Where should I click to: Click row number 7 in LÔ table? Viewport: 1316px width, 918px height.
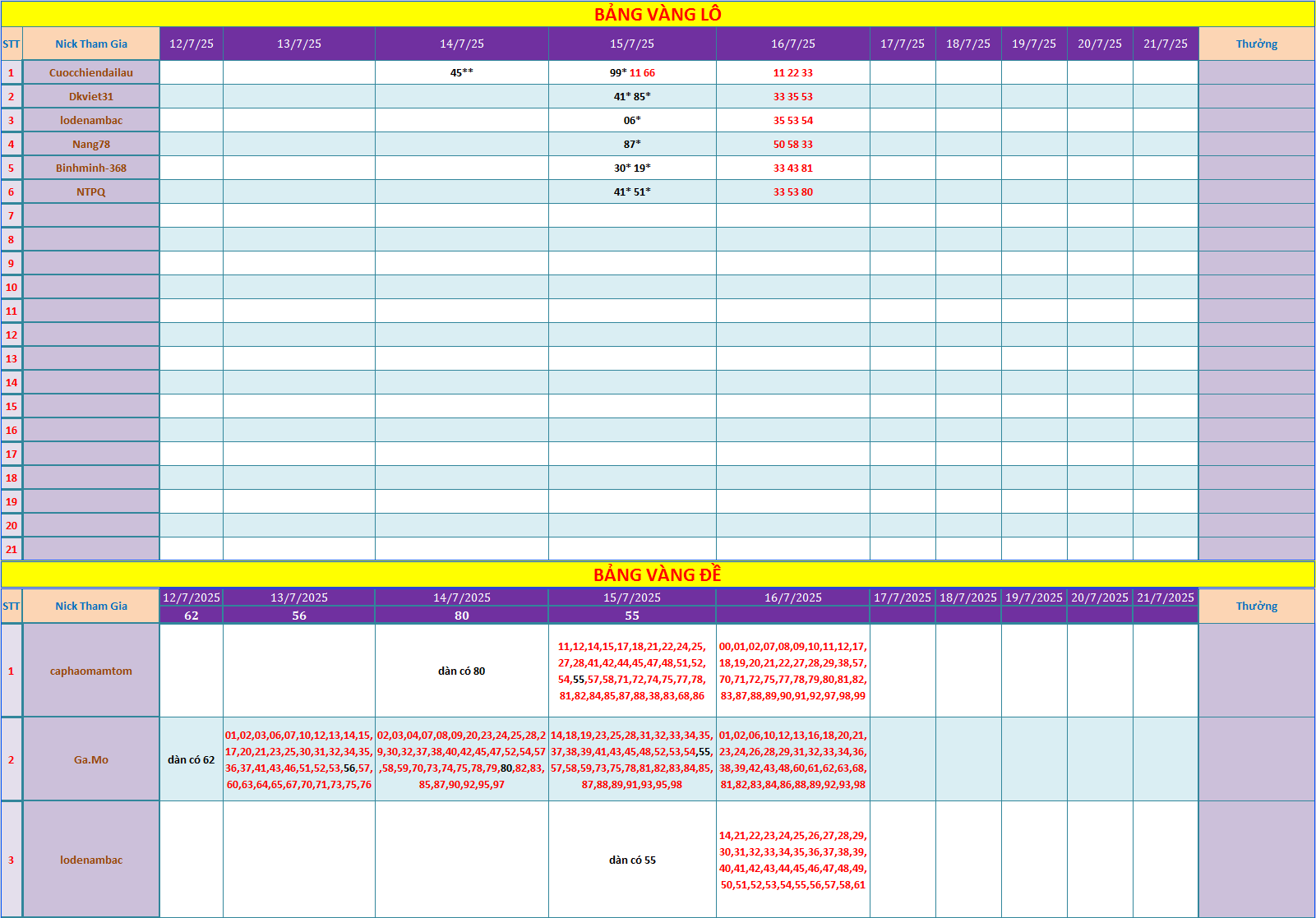(12, 215)
